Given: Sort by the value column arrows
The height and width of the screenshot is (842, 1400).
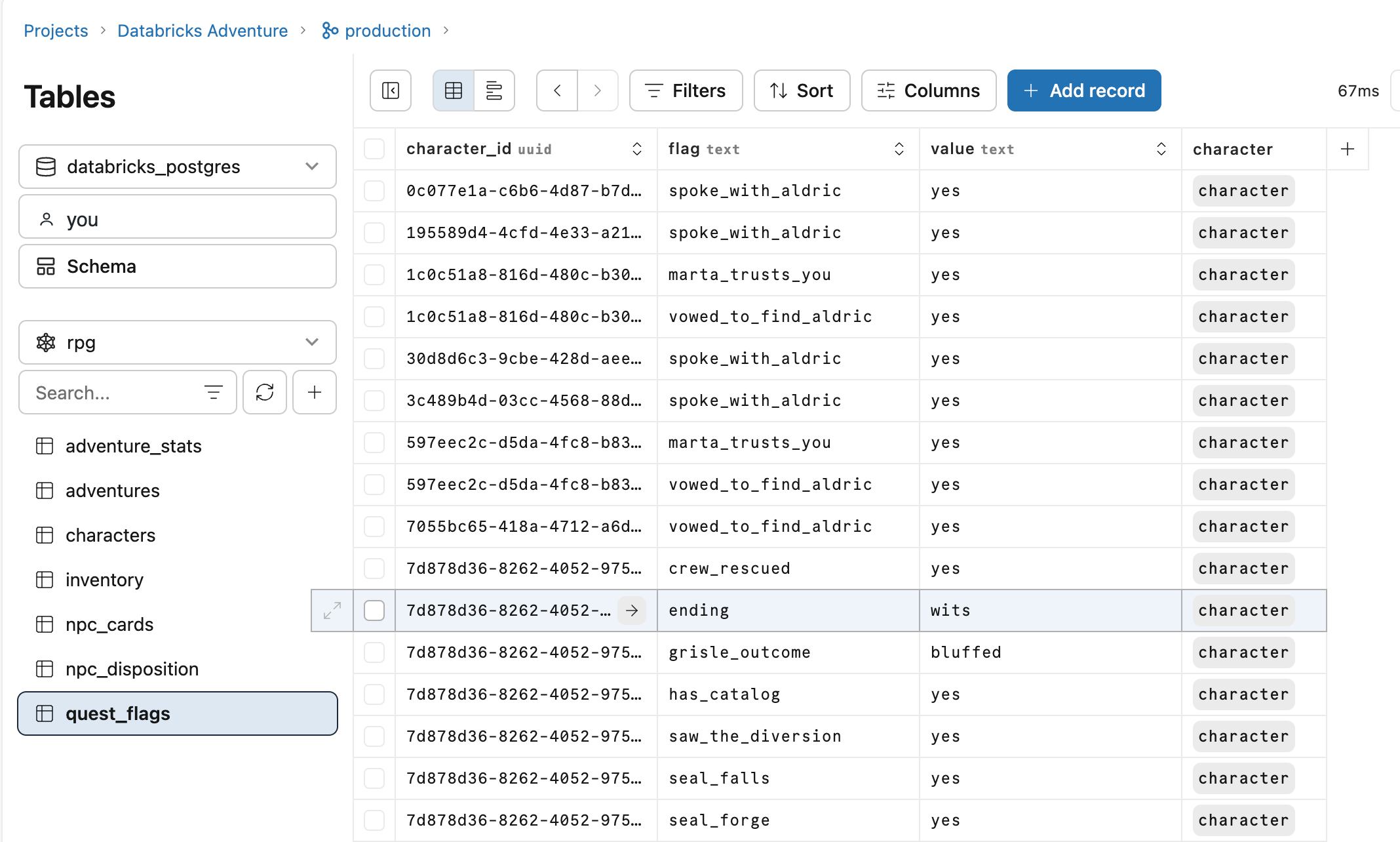Looking at the screenshot, I should tap(1161, 149).
